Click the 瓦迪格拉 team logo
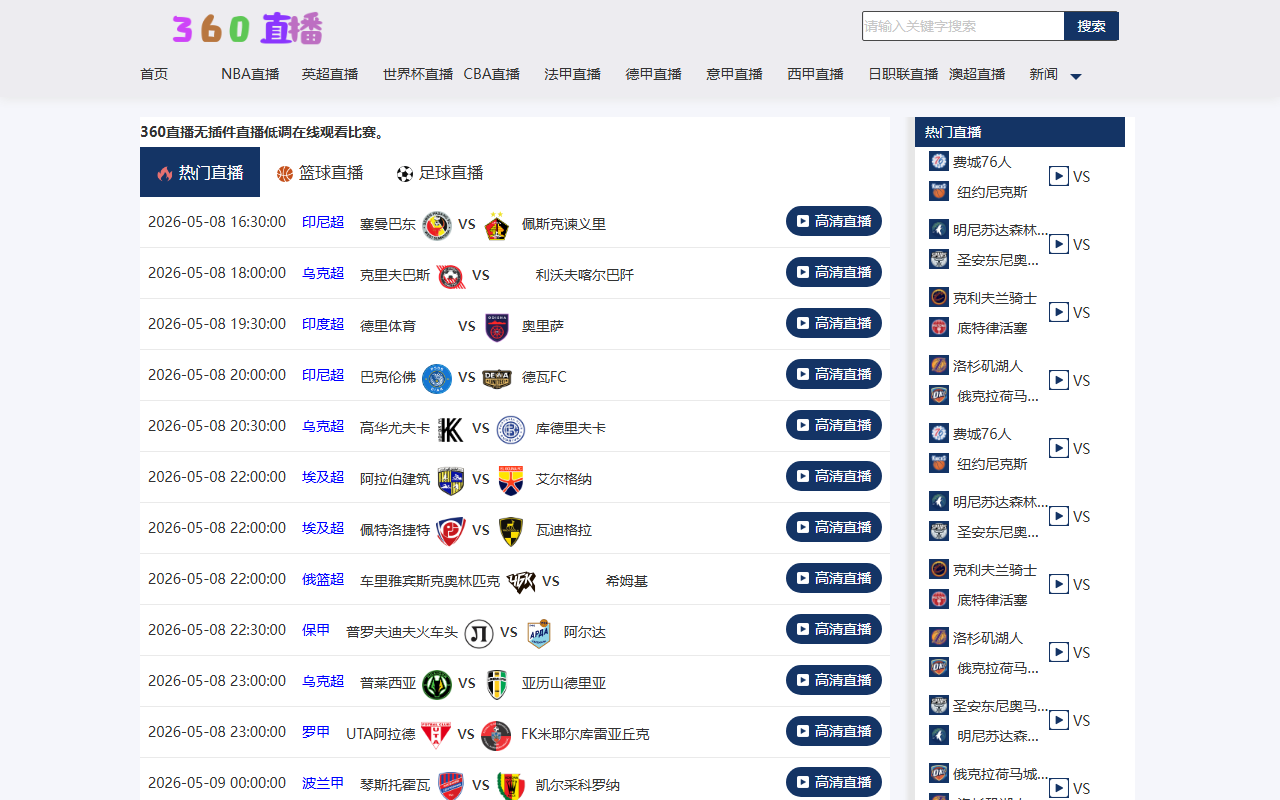This screenshot has width=1280, height=800. [511, 532]
